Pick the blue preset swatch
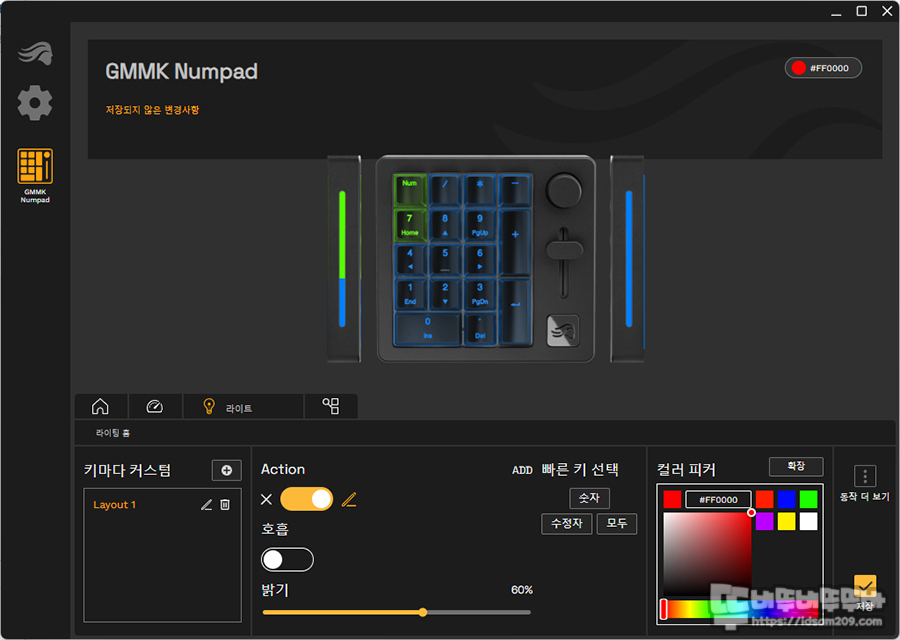Image resolution: width=900 pixels, height=640 pixels. pos(786,499)
